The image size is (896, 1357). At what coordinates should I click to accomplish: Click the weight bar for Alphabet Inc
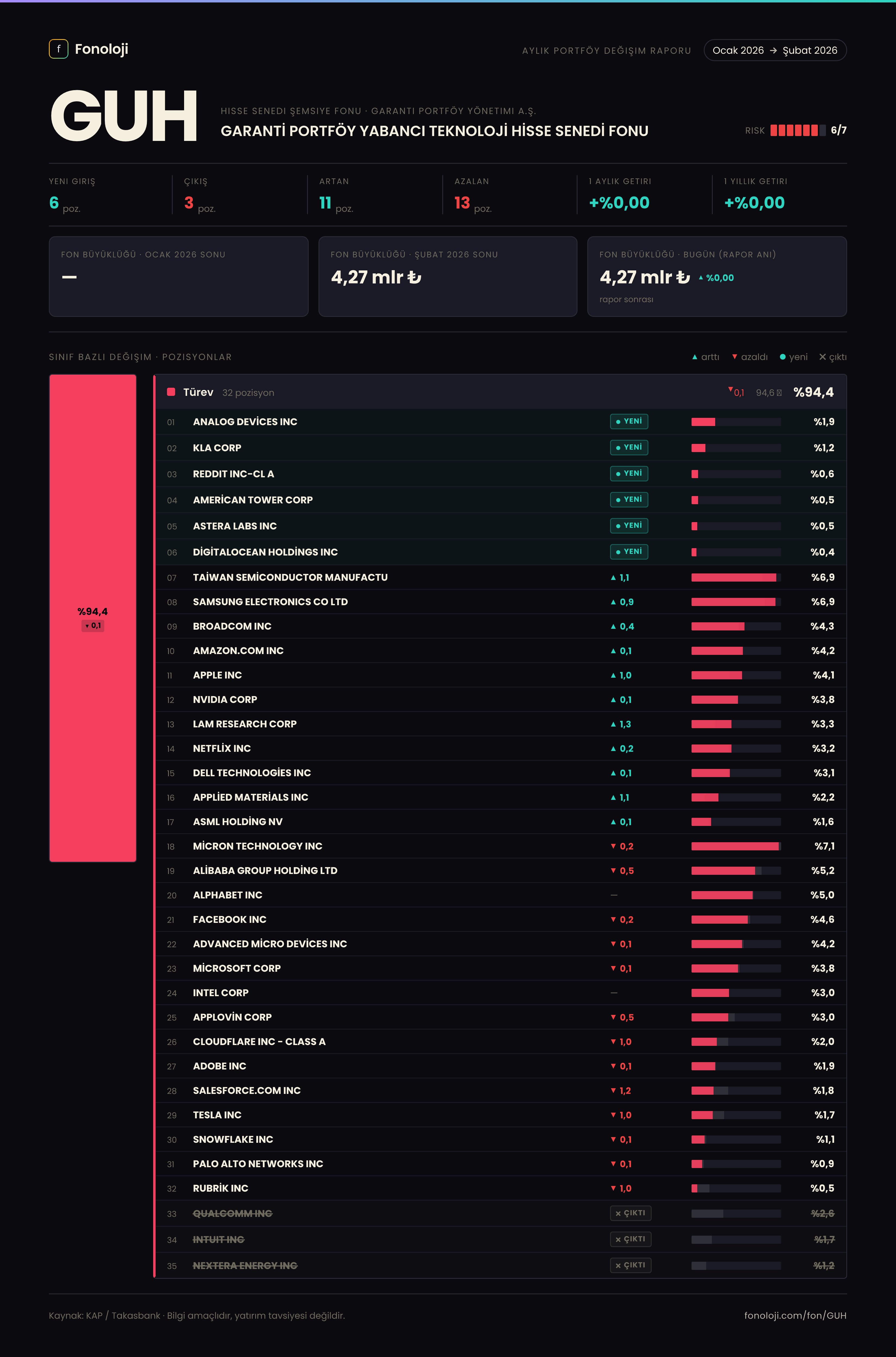click(736, 895)
